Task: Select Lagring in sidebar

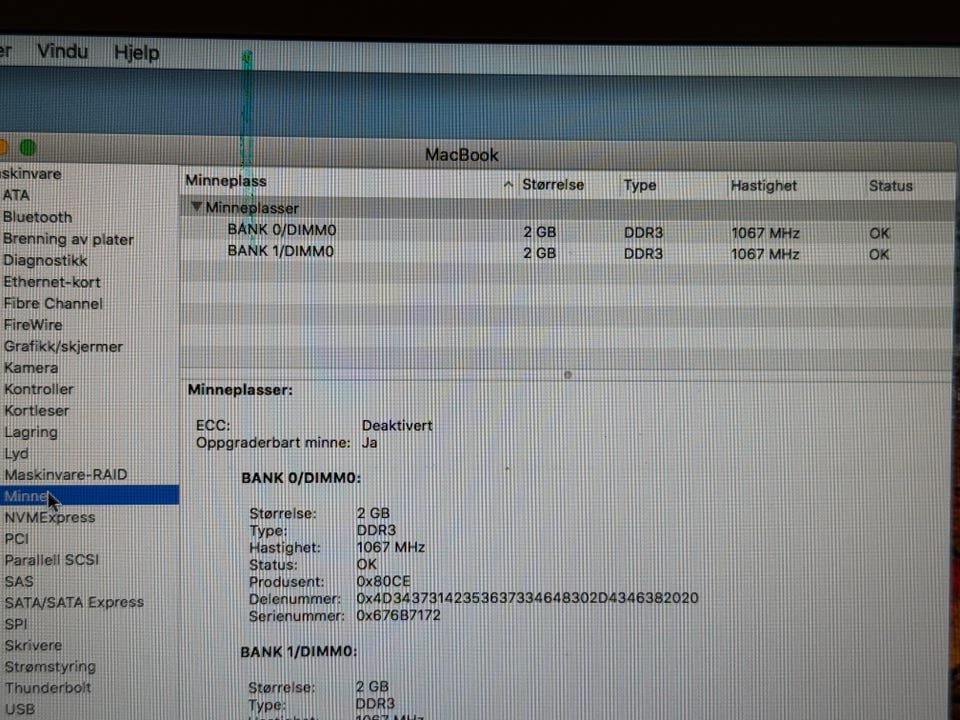Action: (31, 432)
